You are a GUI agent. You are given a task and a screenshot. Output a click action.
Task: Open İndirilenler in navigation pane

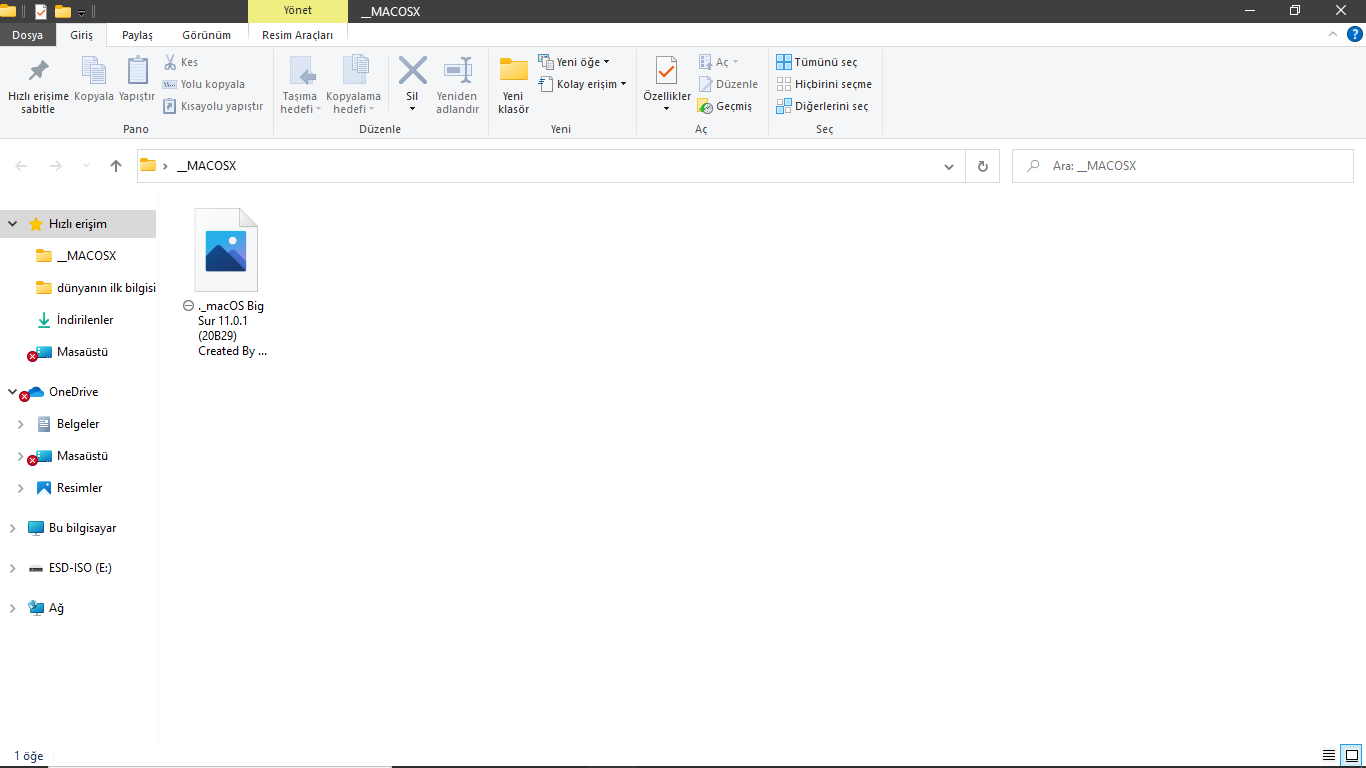pyautogui.click(x=85, y=320)
